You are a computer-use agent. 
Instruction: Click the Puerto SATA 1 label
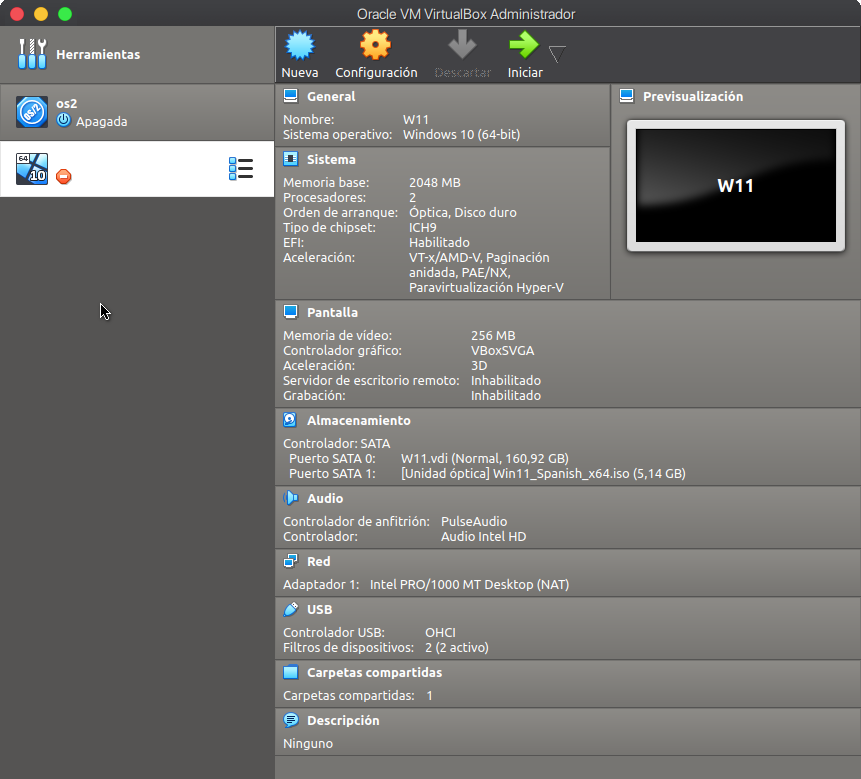point(333,474)
